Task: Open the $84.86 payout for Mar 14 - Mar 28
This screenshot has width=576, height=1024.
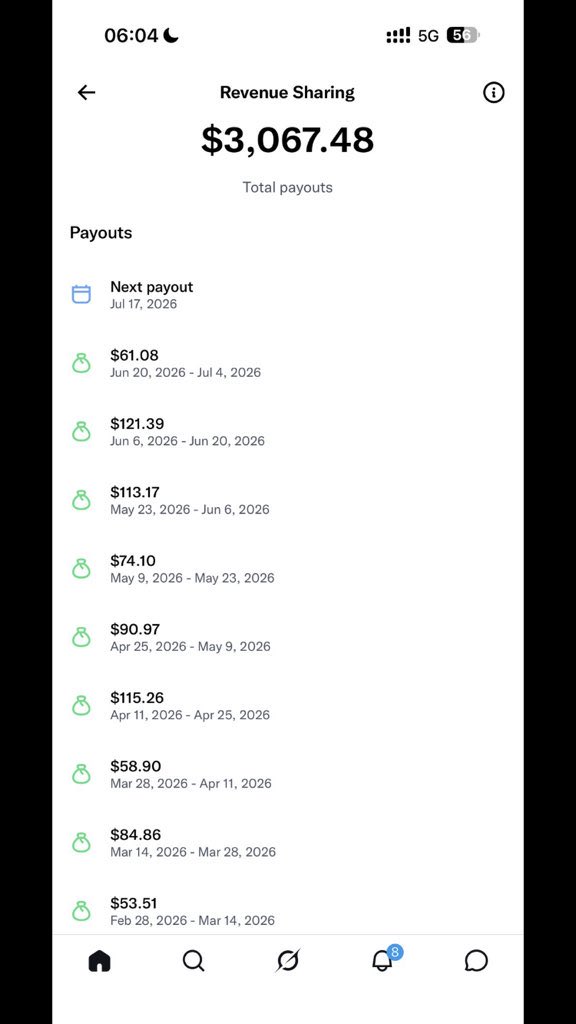Action: 288,842
